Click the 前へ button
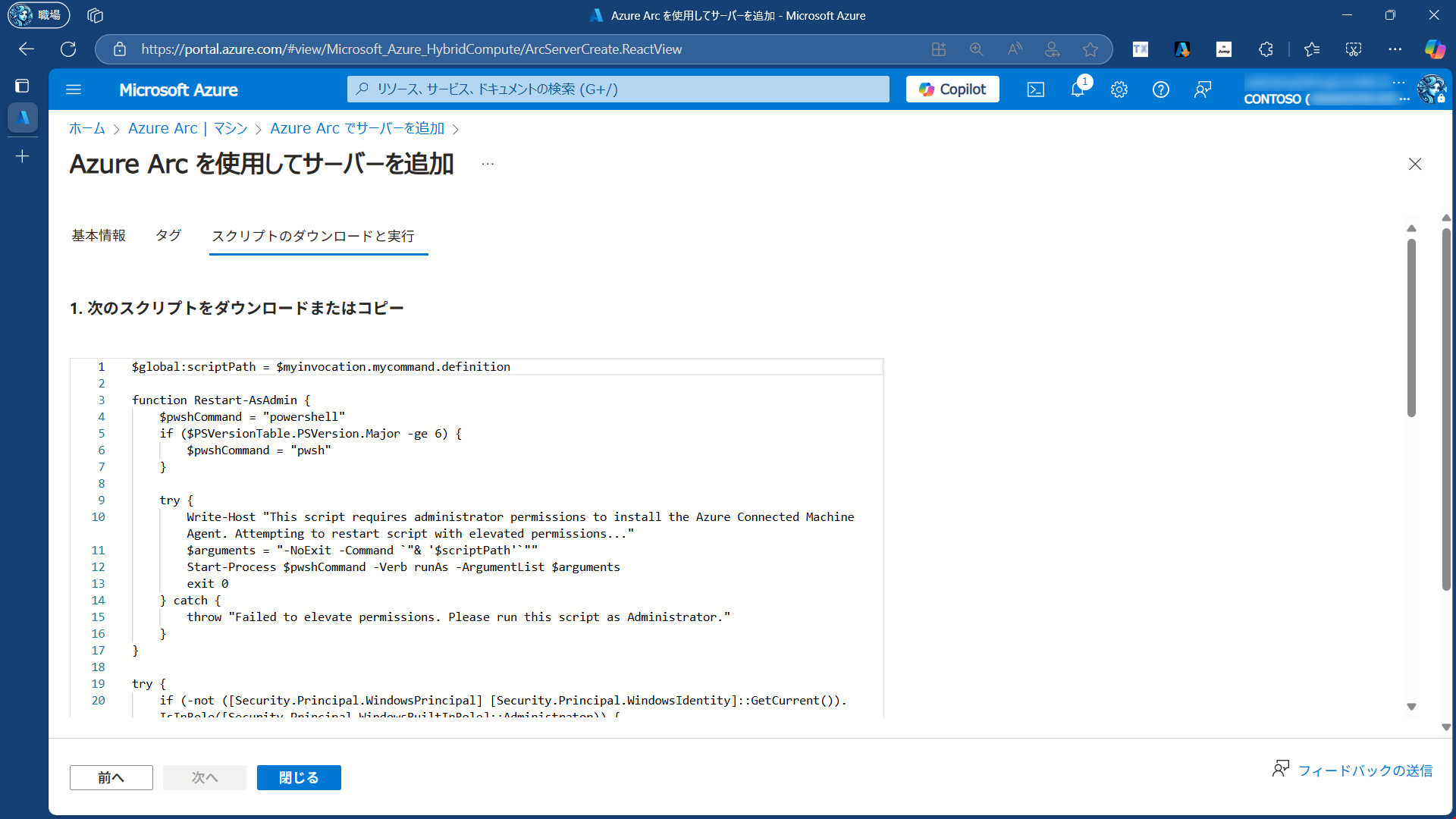Viewport: 1456px width, 819px height. point(111,777)
